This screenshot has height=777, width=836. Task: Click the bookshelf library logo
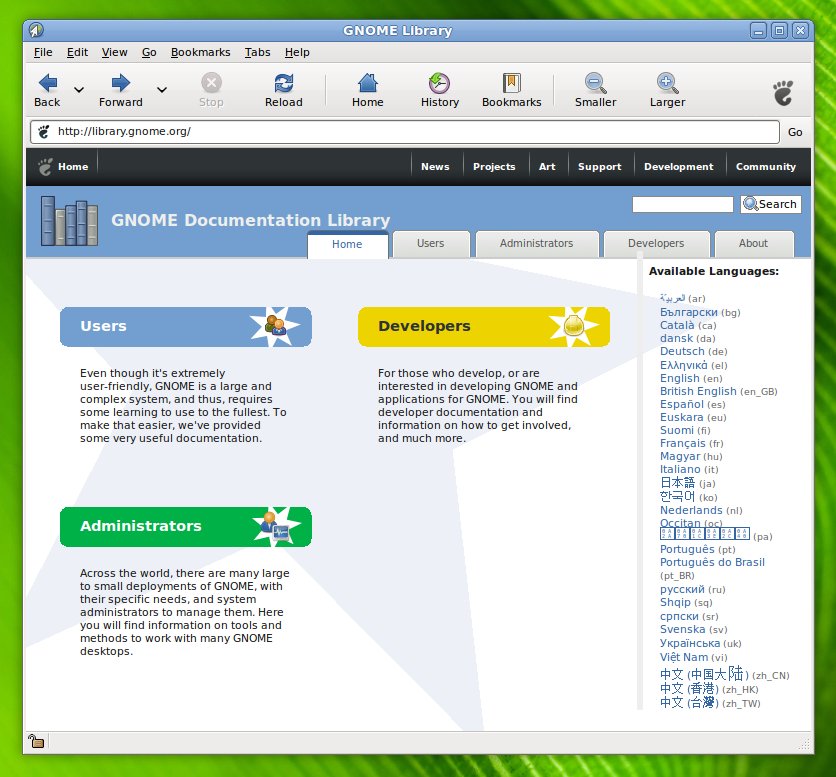click(69, 221)
